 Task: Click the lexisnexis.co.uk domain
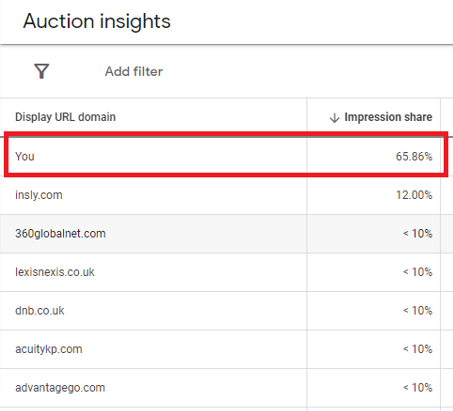55,272
